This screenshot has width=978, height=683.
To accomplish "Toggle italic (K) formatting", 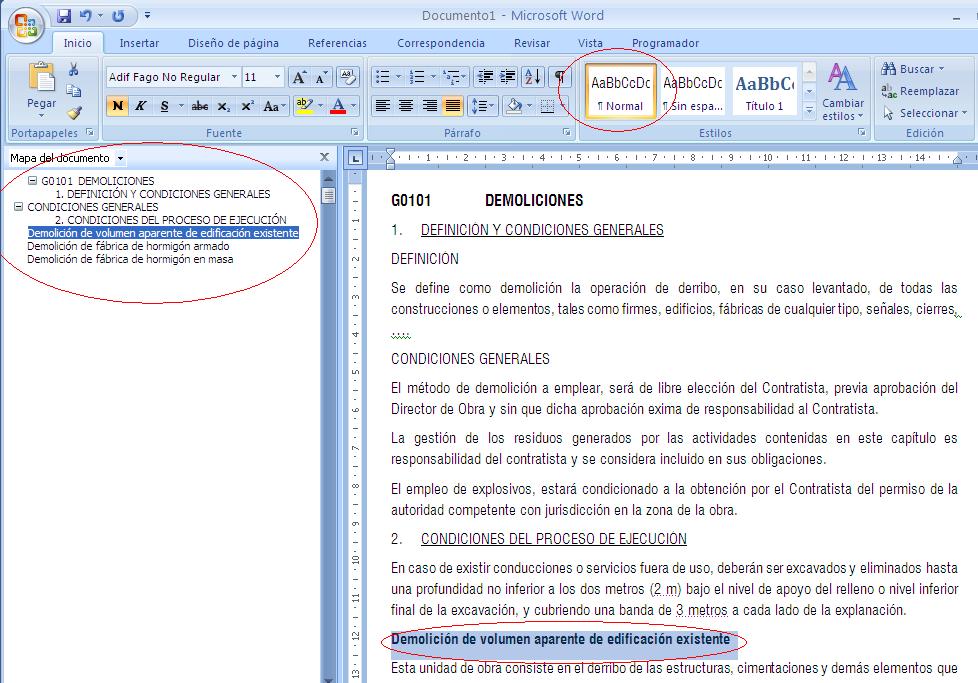I will tap(141, 106).
